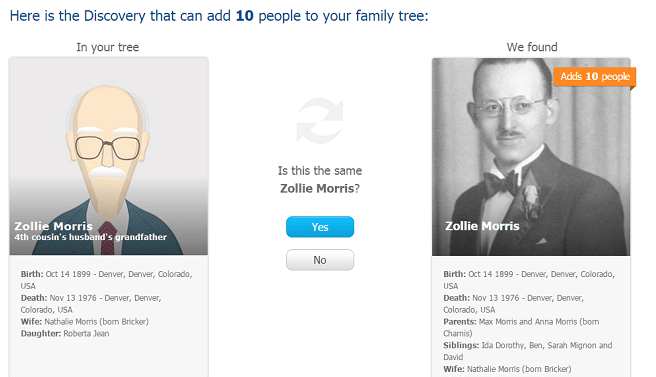Click Wife Nathalie Morris in left card
The height and width of the screenshot is (377, 656).
[x=85, y=322]
